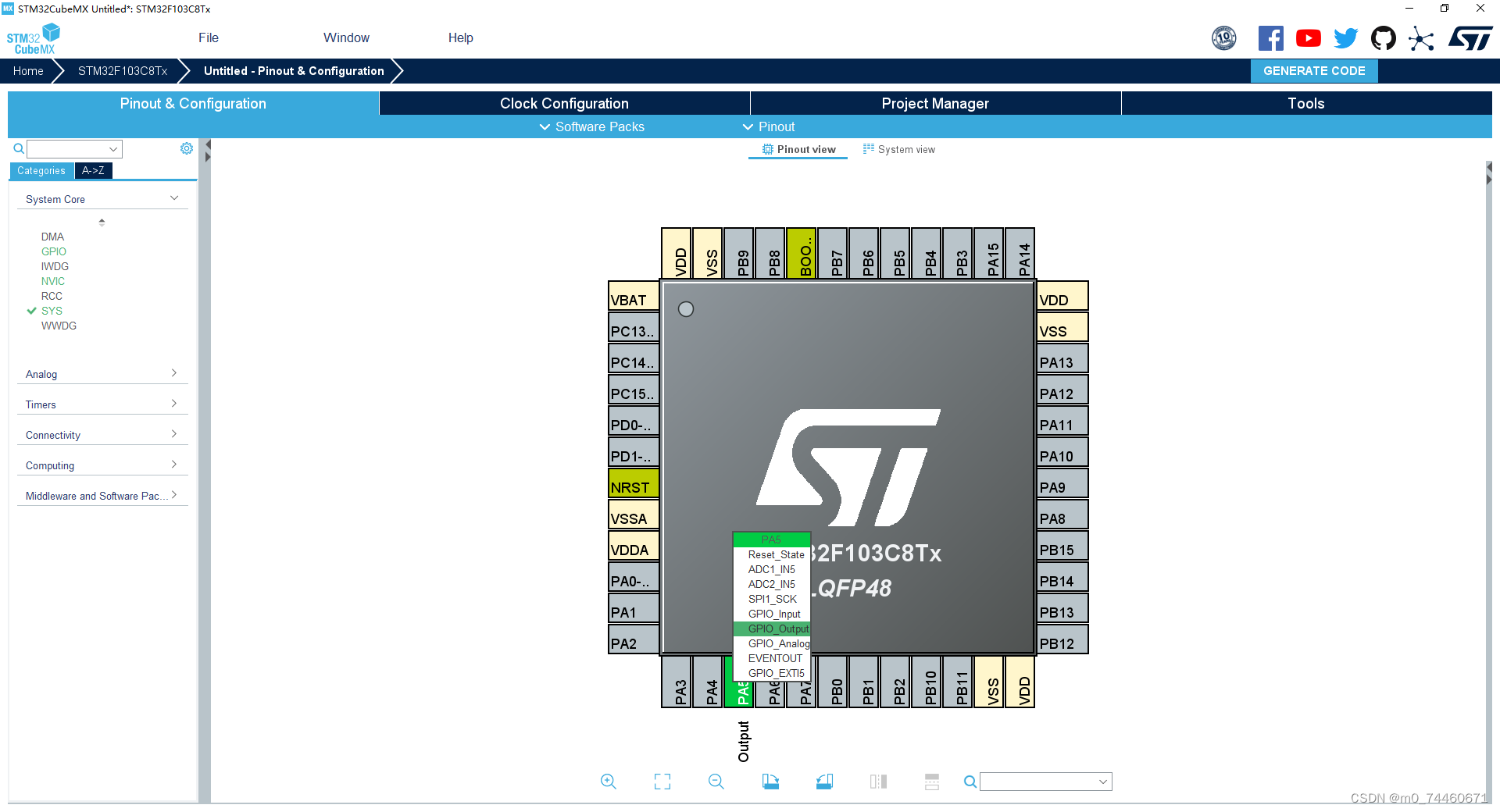The width and height of the screenshot is (1500, 812).
Task: Rotate the chip view counterclockwise
Action: [x=824, y=782]
